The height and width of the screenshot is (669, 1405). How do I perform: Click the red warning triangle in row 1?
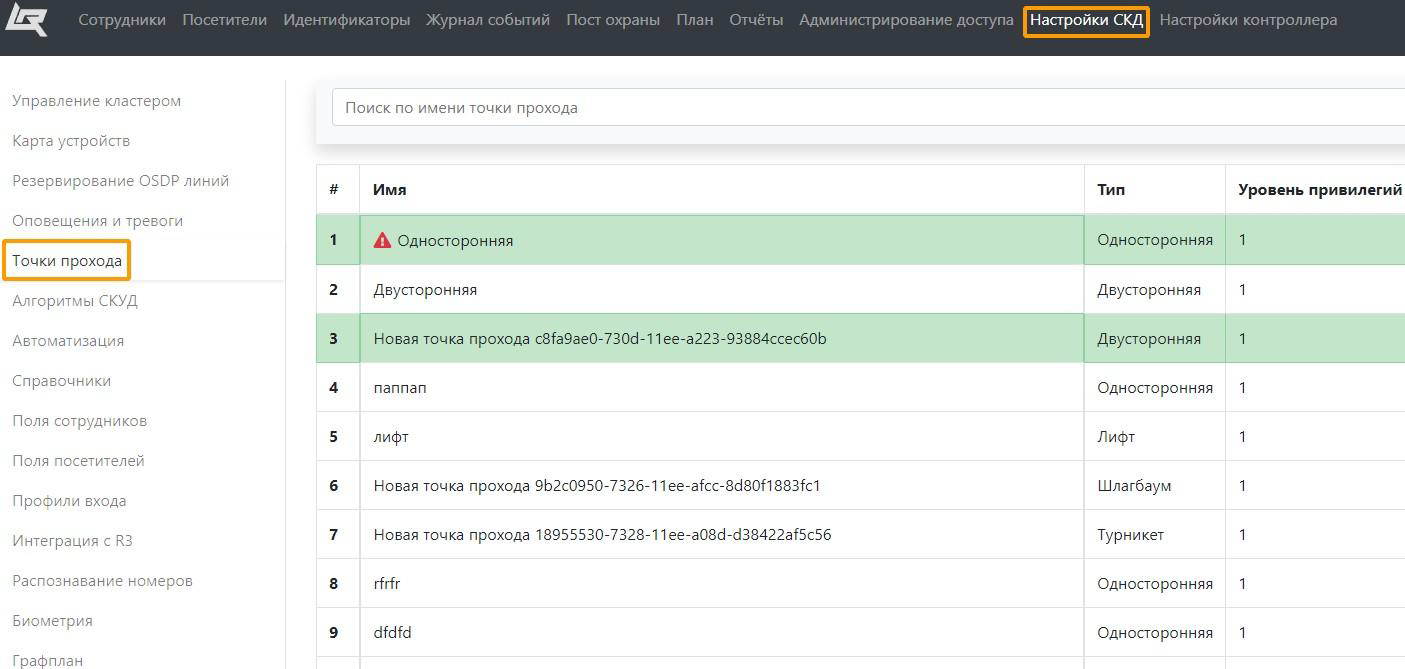(382, 240)
